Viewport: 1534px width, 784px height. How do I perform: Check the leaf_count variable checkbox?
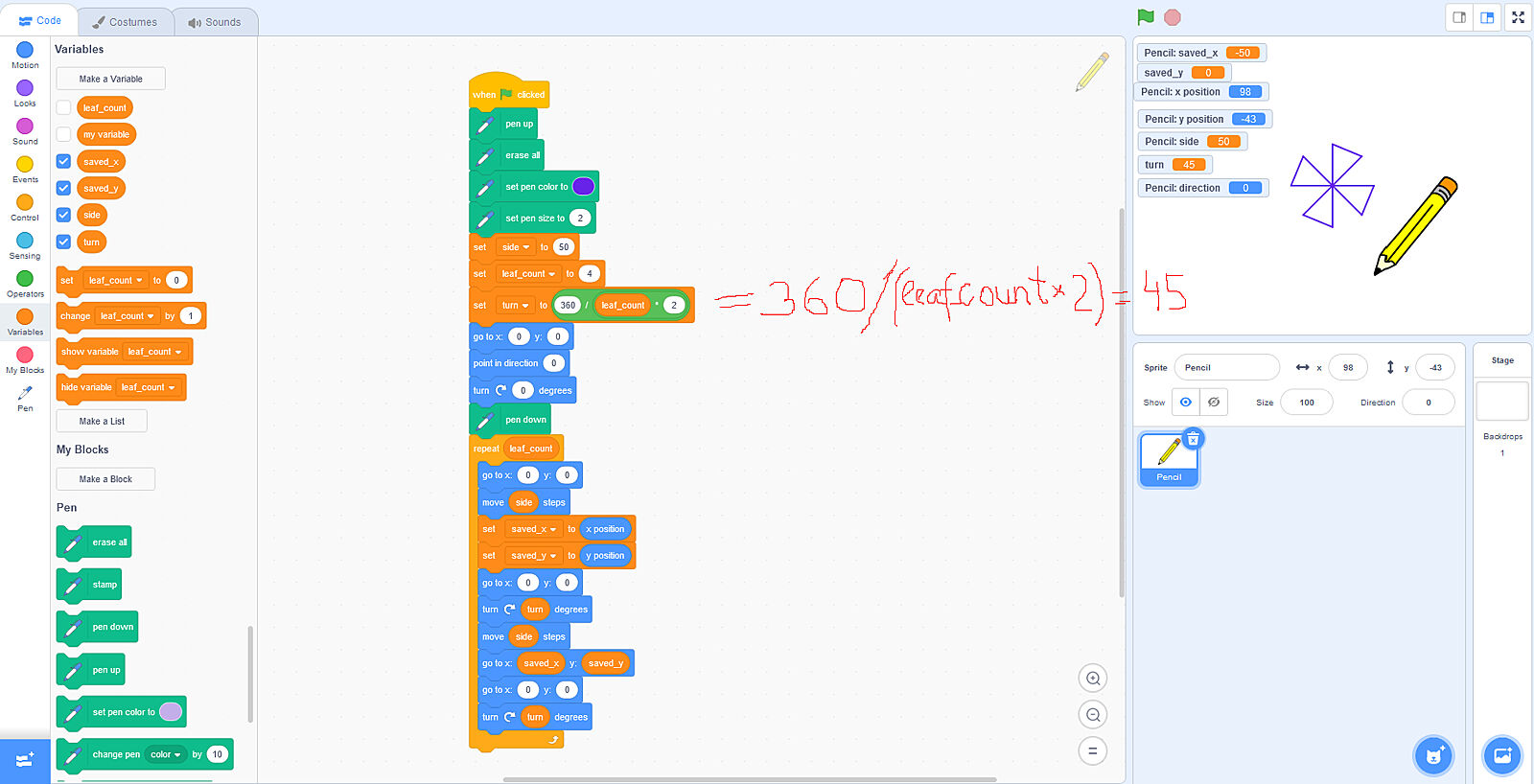pyautogui.click(x=63, y=107)
